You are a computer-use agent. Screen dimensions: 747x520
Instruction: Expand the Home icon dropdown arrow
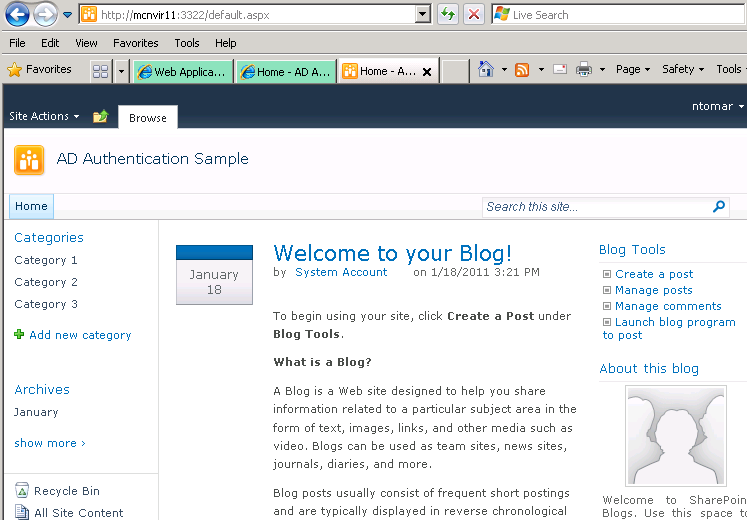point(504,70)
